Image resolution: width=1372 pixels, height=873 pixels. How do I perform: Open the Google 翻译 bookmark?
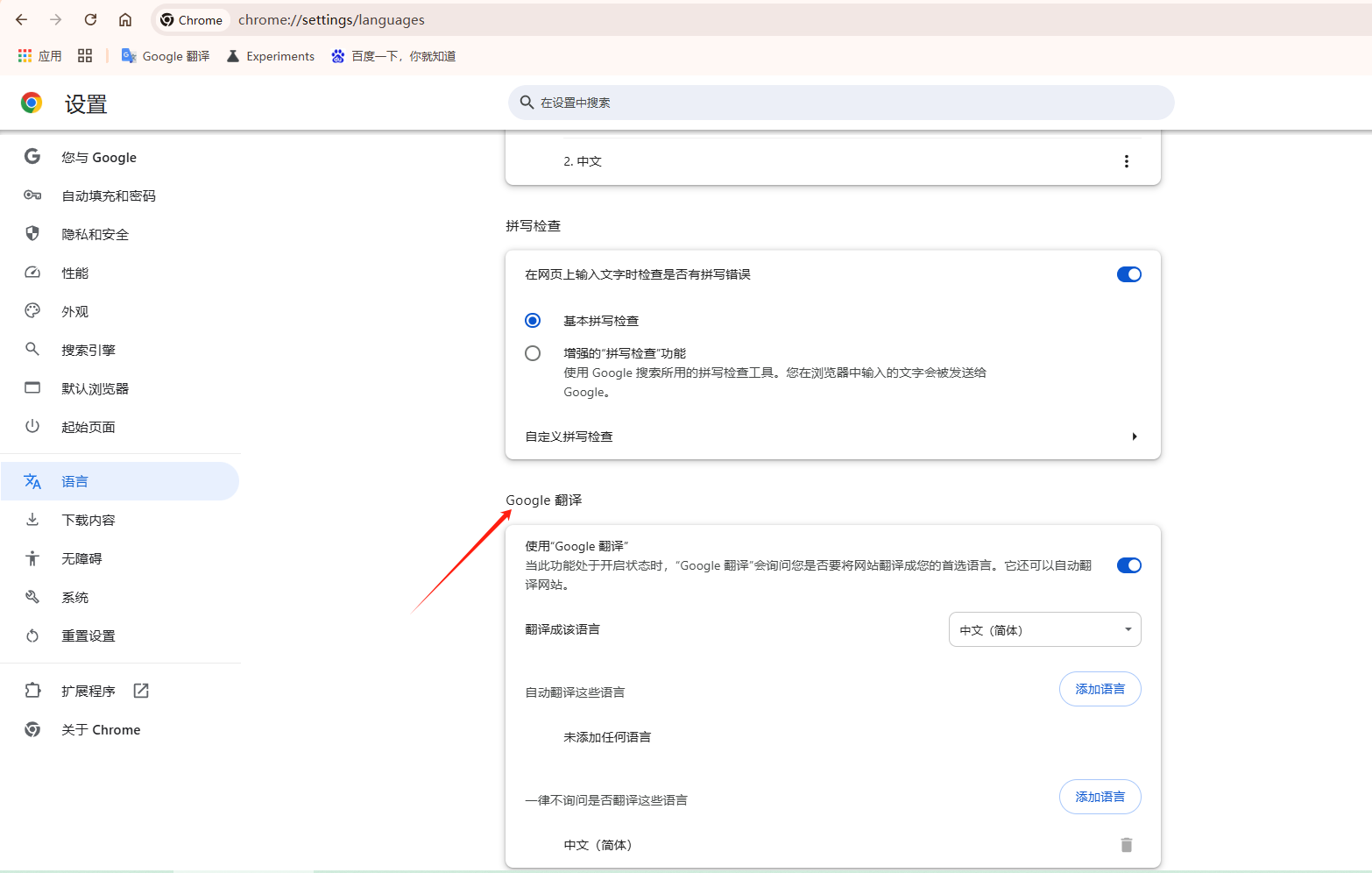click(166, 55)
